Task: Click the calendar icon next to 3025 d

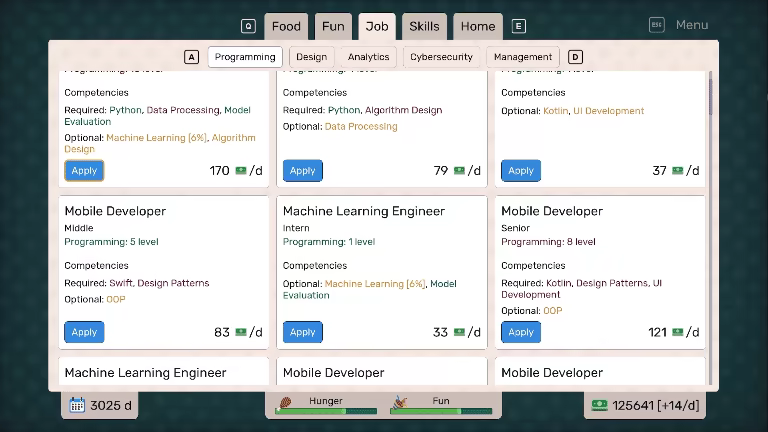Action: click(x=77, y=405)
